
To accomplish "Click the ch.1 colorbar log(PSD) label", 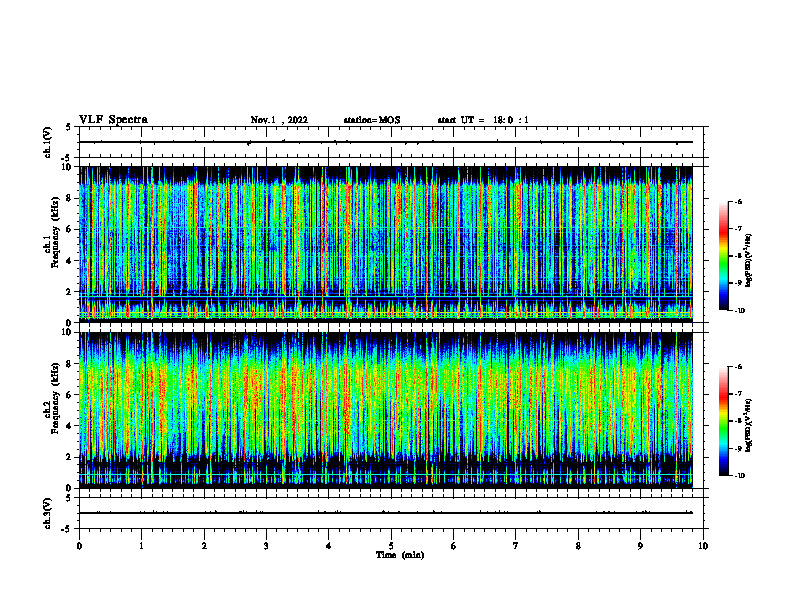I will [748, 260].
